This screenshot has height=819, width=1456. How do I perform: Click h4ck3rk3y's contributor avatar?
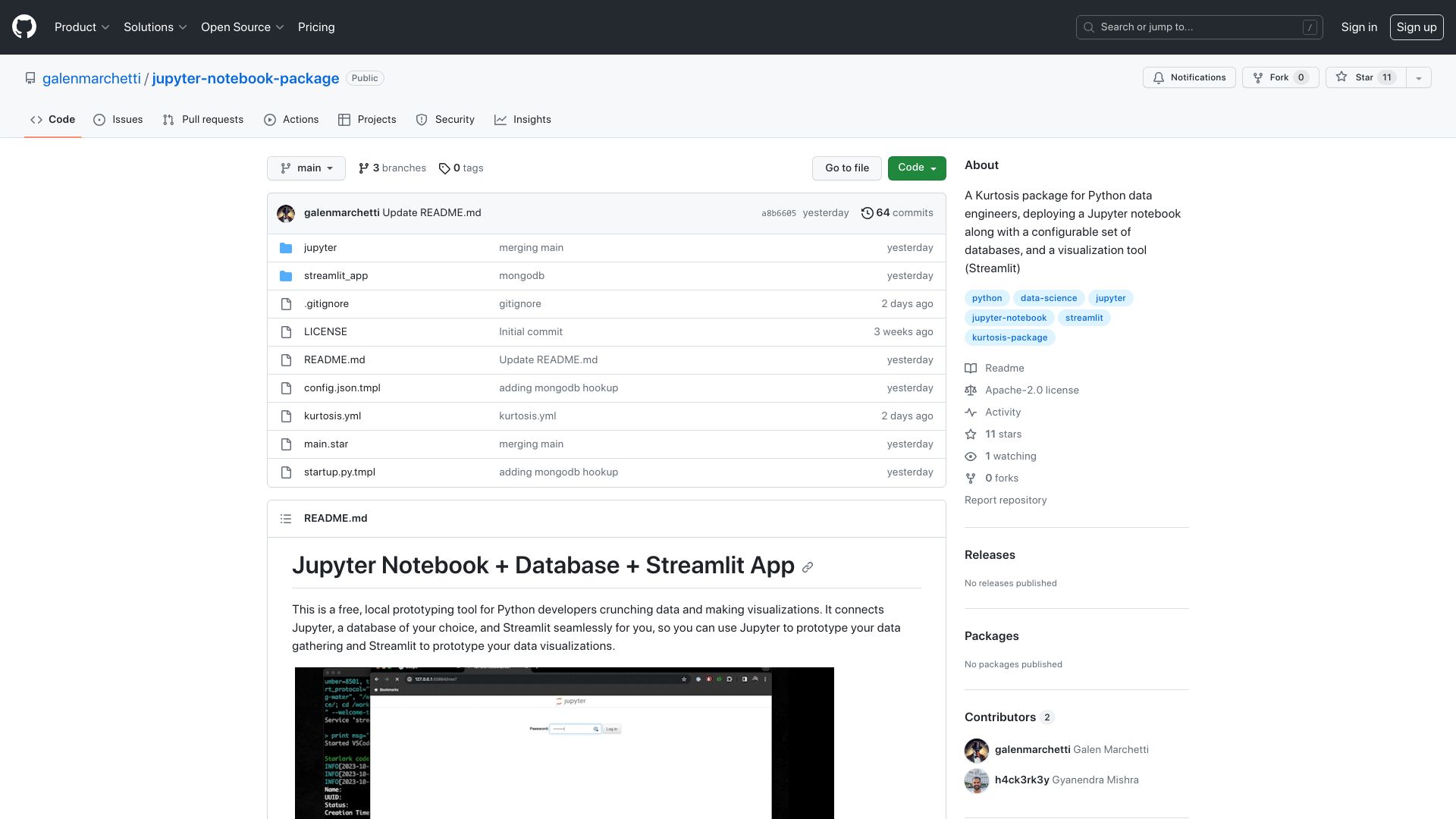click(977, 780)
